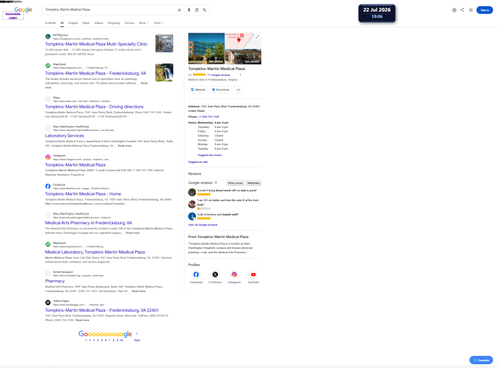Click the Yellow Pages favicon in results
This screenshot has width=500, height=368.
(x=48, y=302)
